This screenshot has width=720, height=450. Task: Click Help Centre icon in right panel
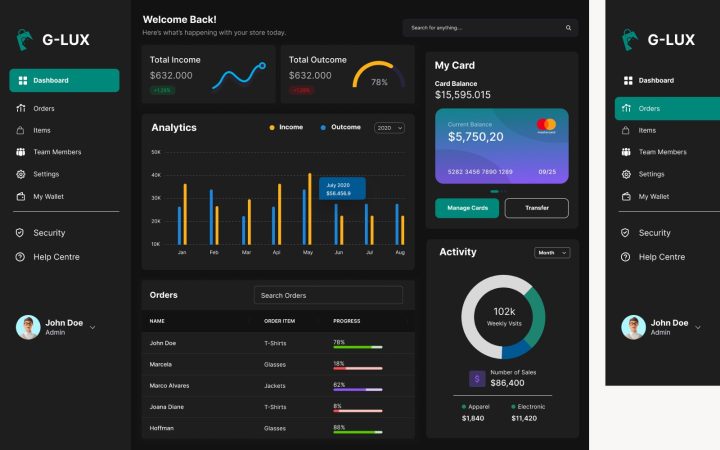625,257
